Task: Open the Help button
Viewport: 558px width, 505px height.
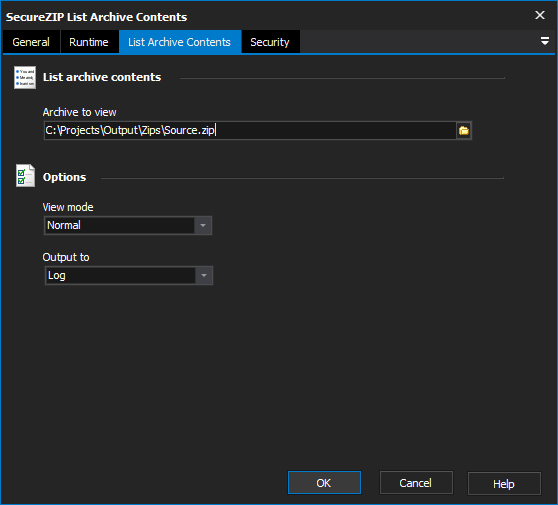Action: [504, 484]
